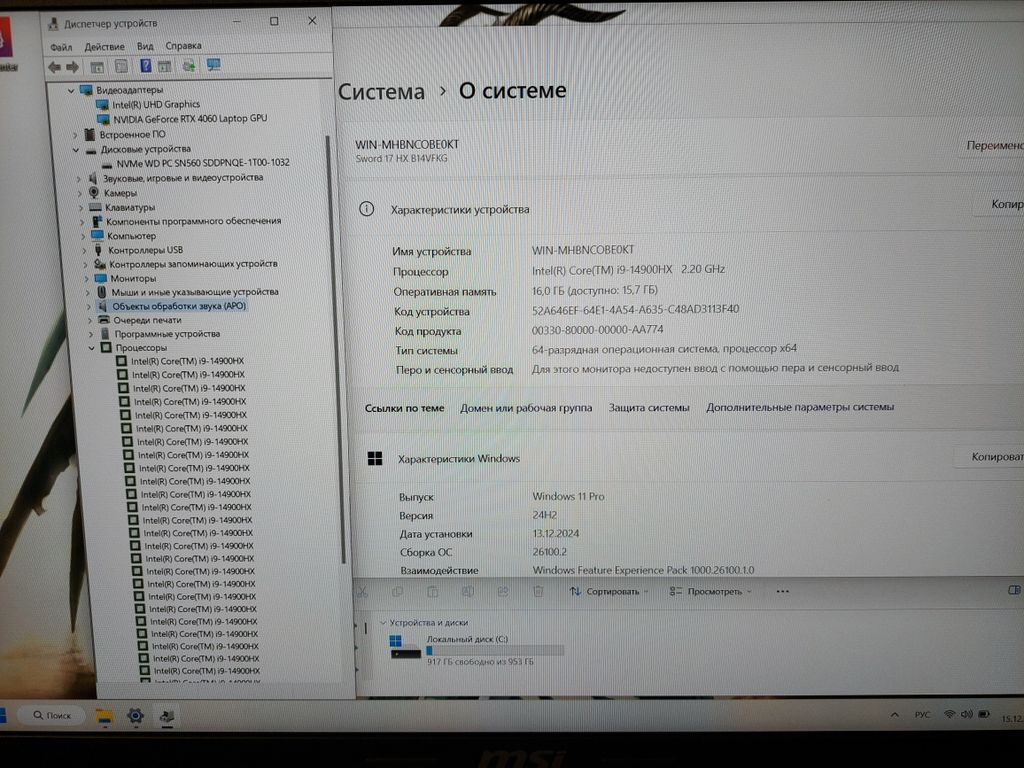
Task: Click the Защита системы link
Action: coord(649,408)
